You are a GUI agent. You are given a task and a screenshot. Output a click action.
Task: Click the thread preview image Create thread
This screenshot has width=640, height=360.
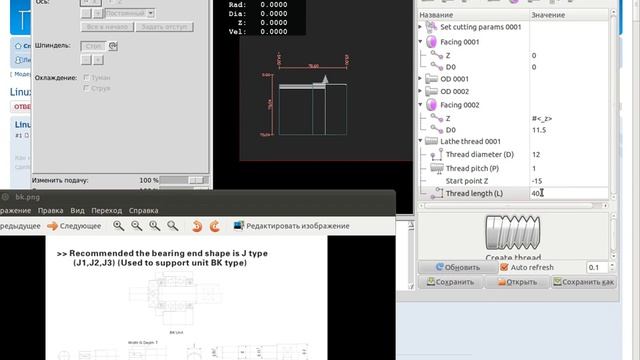(513, 233)
